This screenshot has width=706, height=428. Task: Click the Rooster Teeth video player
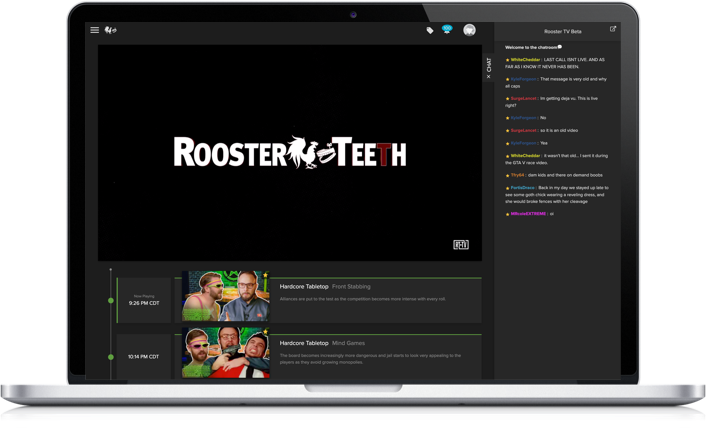click(290, 153)
